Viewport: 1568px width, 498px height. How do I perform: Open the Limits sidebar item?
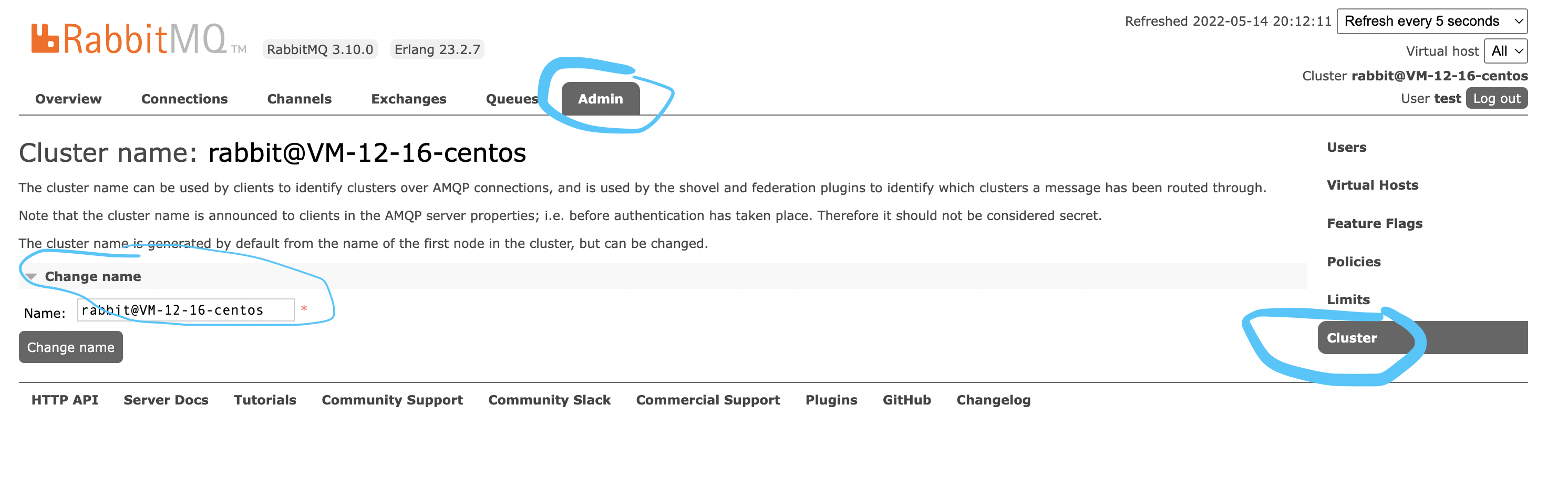coord(1348,299)
